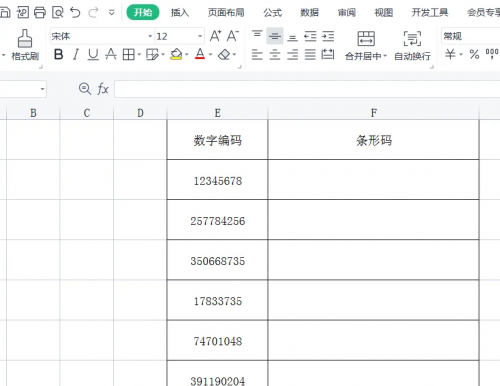The image size is (500, 386).
Task: Expand the 合并居中 dropdown arrow
Action: pos(385,56)
